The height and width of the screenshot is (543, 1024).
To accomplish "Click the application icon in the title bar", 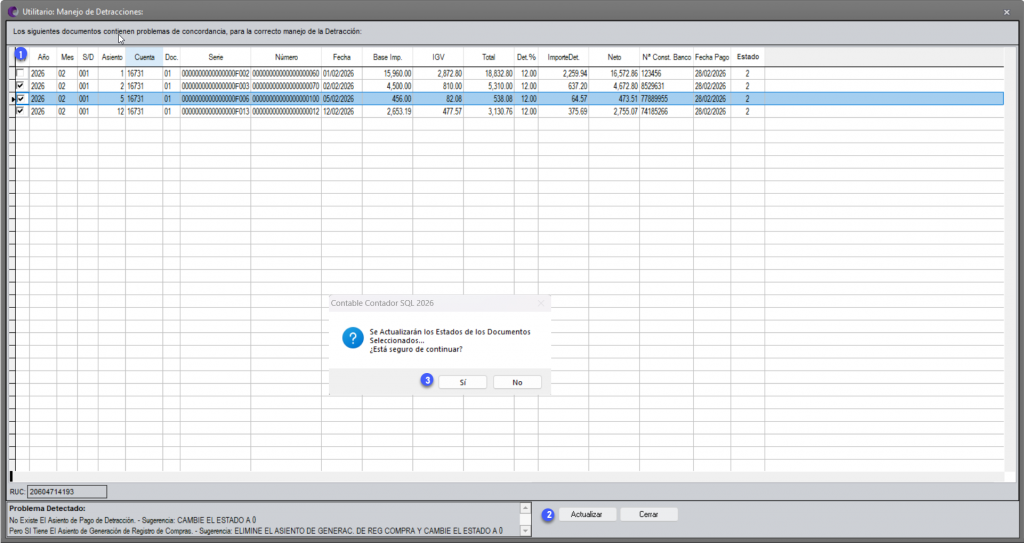I will 12,12.
